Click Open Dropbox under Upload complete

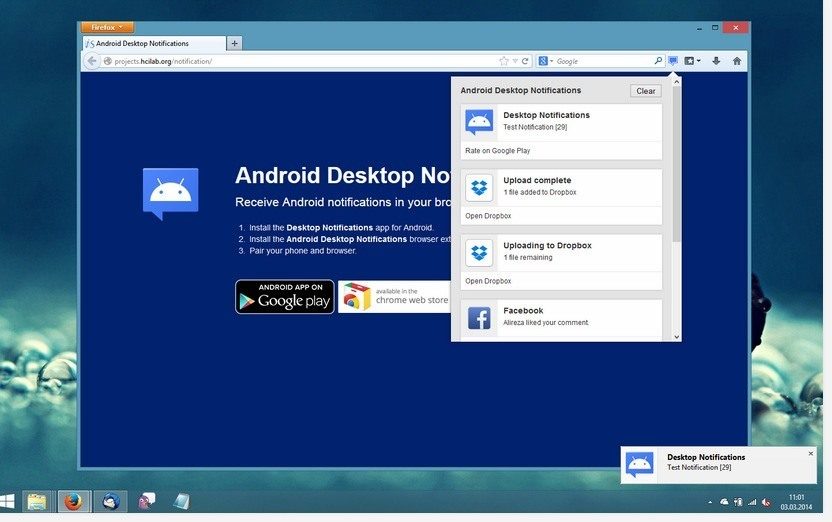(488, 216)
